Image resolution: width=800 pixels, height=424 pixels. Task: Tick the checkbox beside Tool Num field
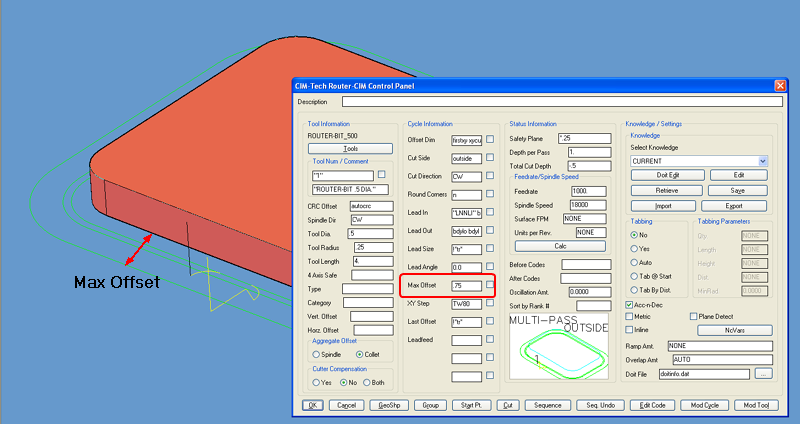pos(381,174)
